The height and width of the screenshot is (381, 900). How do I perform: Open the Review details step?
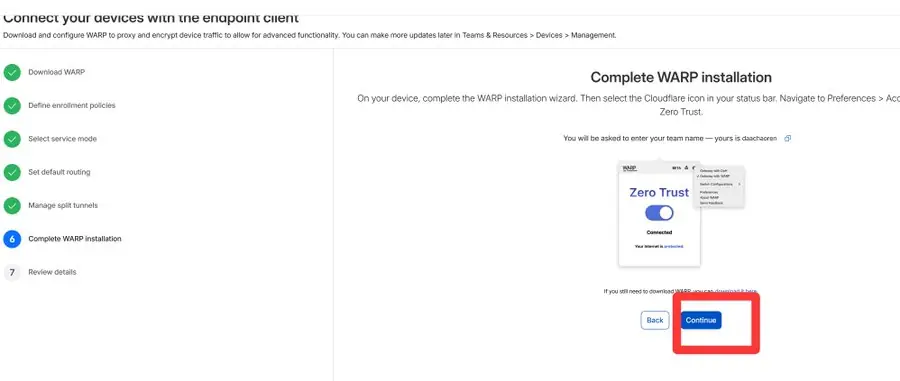pyautogui.click(x=52, y=272)
